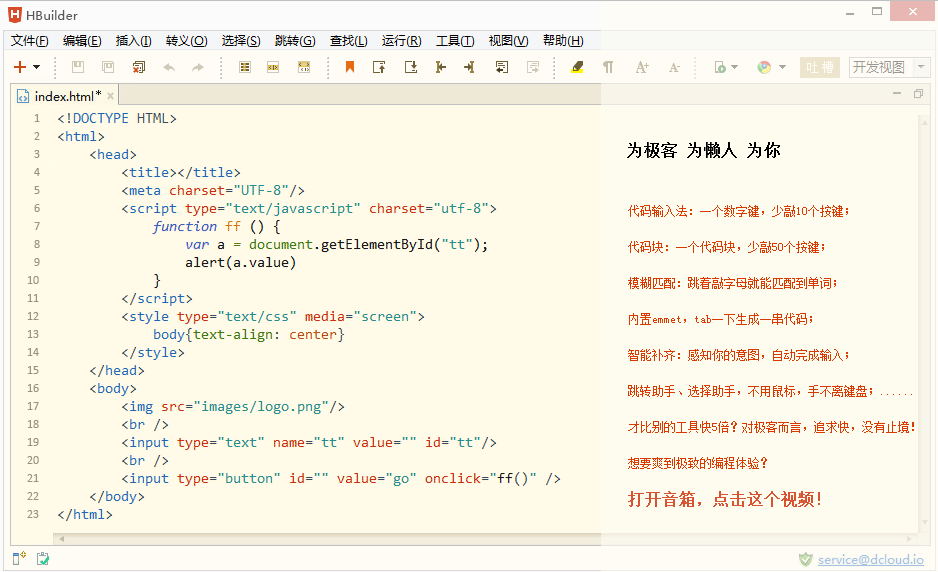Expand the browser selection dropdown arrow
Screen dimensions: 938x572
point(782,67)
